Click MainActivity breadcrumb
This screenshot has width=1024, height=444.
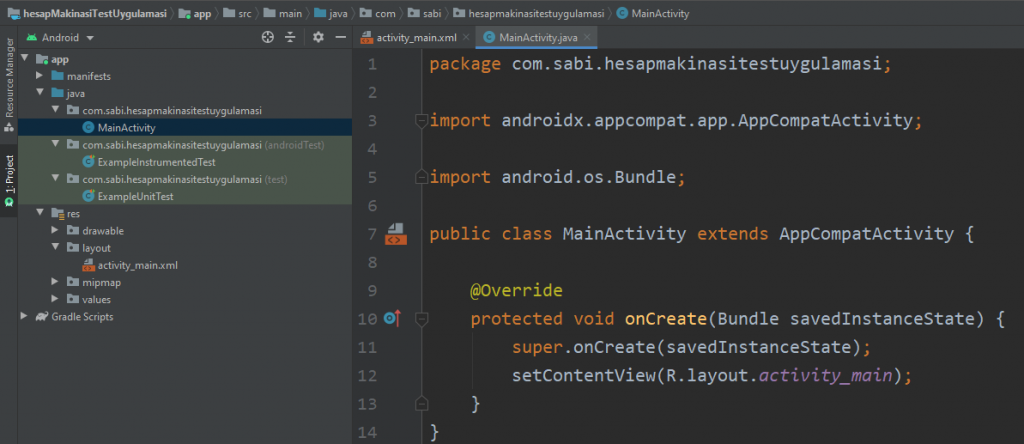click(652, 13)
